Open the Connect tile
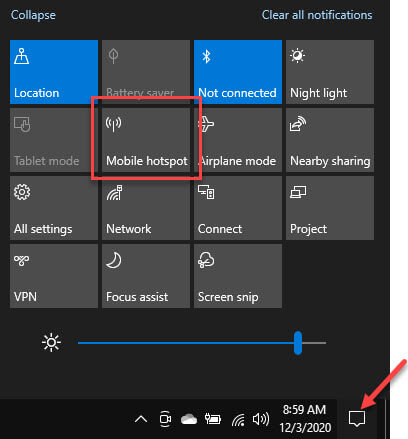 238,208
